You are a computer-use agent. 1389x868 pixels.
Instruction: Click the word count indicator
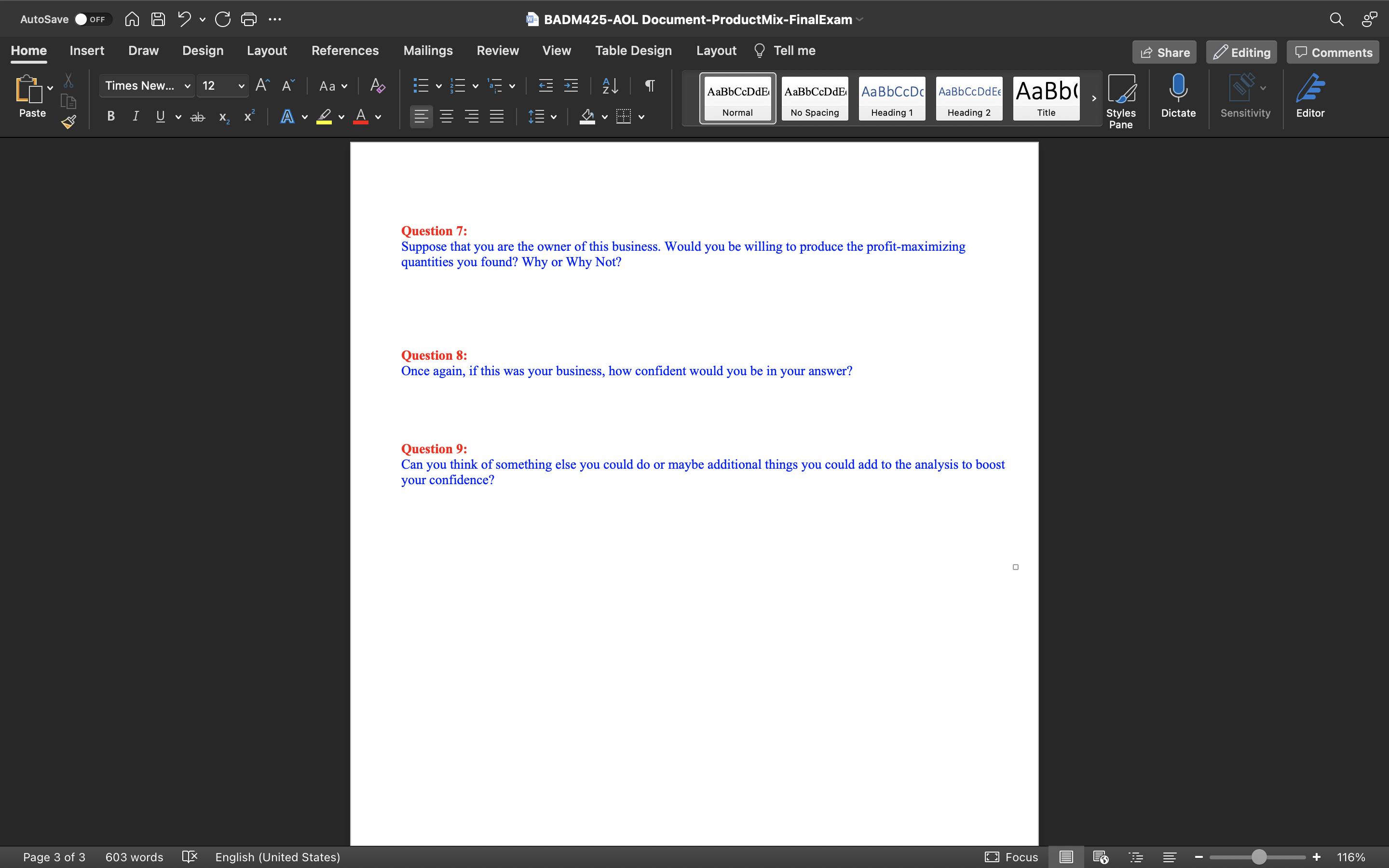[134, 856]
